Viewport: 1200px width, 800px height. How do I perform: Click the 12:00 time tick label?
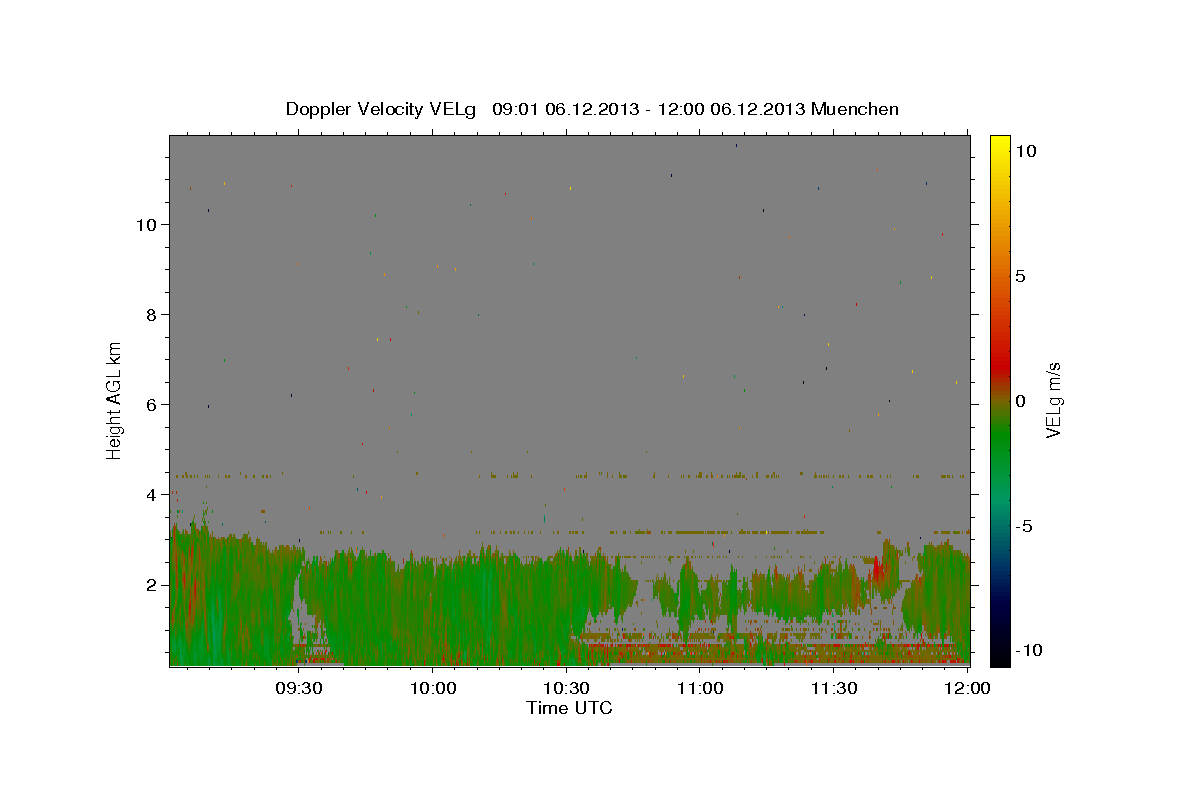pyautogui.click(x=967, y=689)
